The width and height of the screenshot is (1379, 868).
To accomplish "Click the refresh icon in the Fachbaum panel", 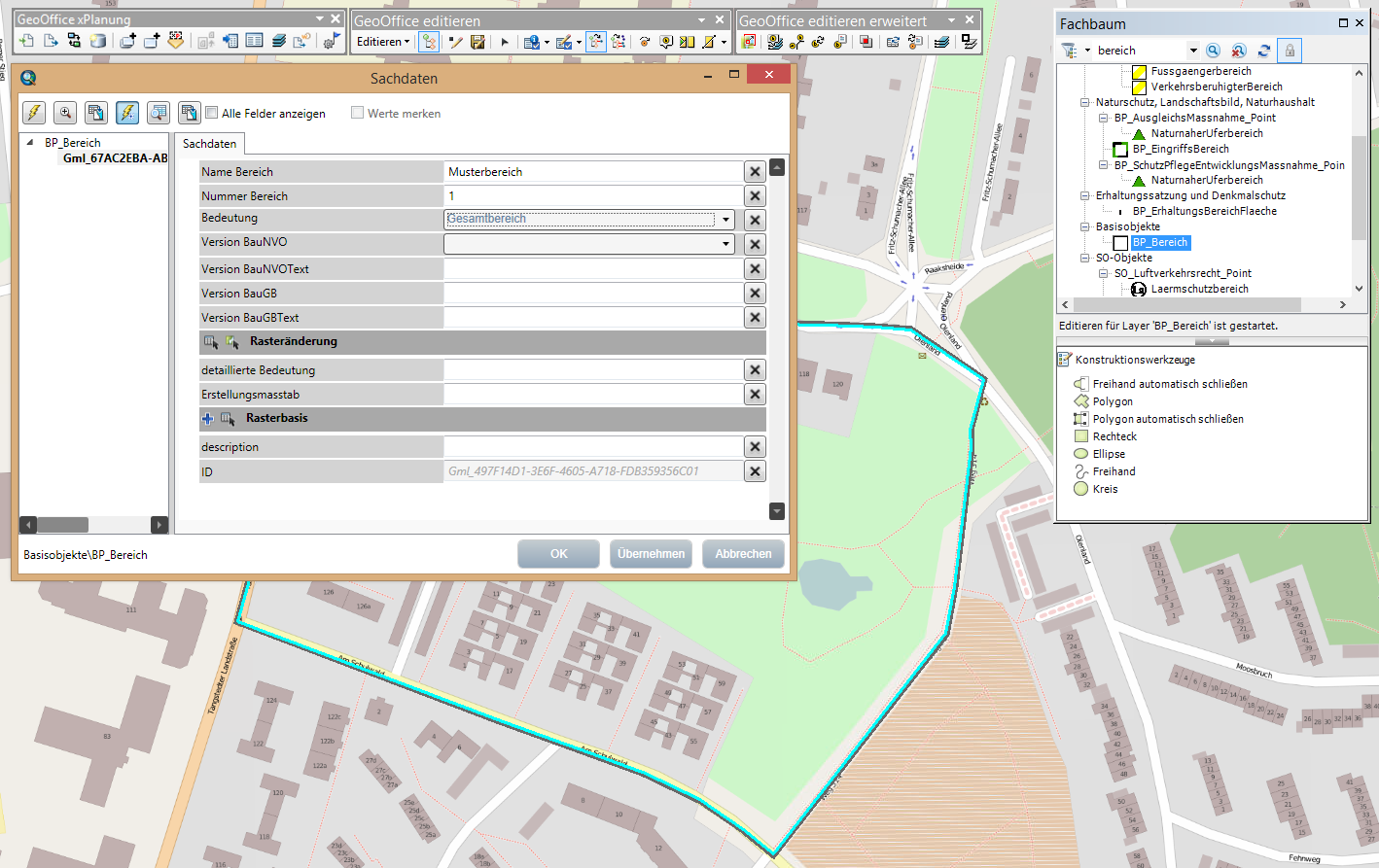I will [1263, 50].
